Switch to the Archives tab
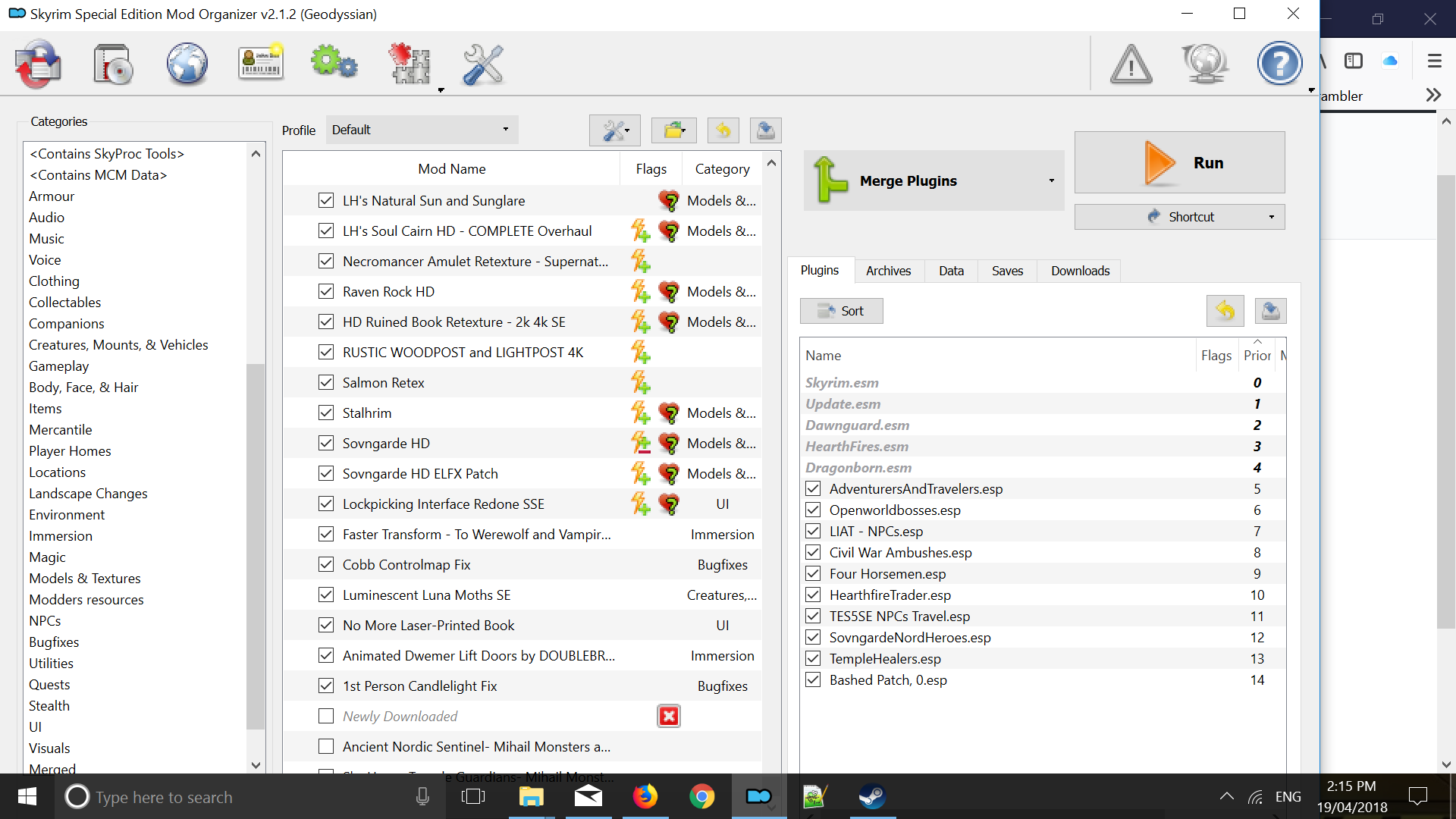Image resolution: width=1456 pixels, height=819 pixels. (888, 271)
